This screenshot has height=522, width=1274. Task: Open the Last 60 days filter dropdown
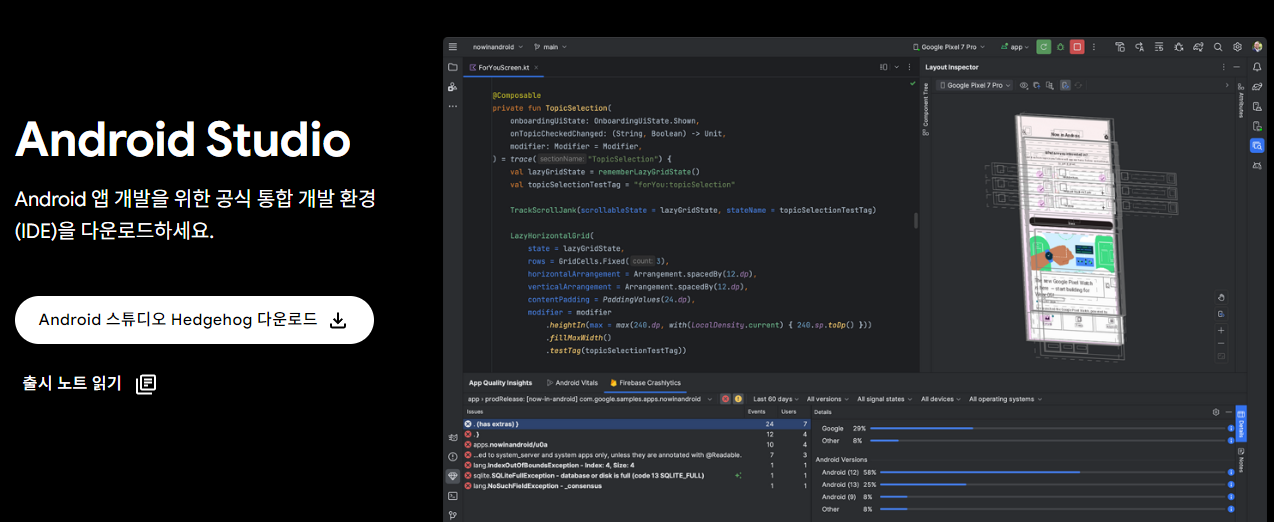click(776, 399)
